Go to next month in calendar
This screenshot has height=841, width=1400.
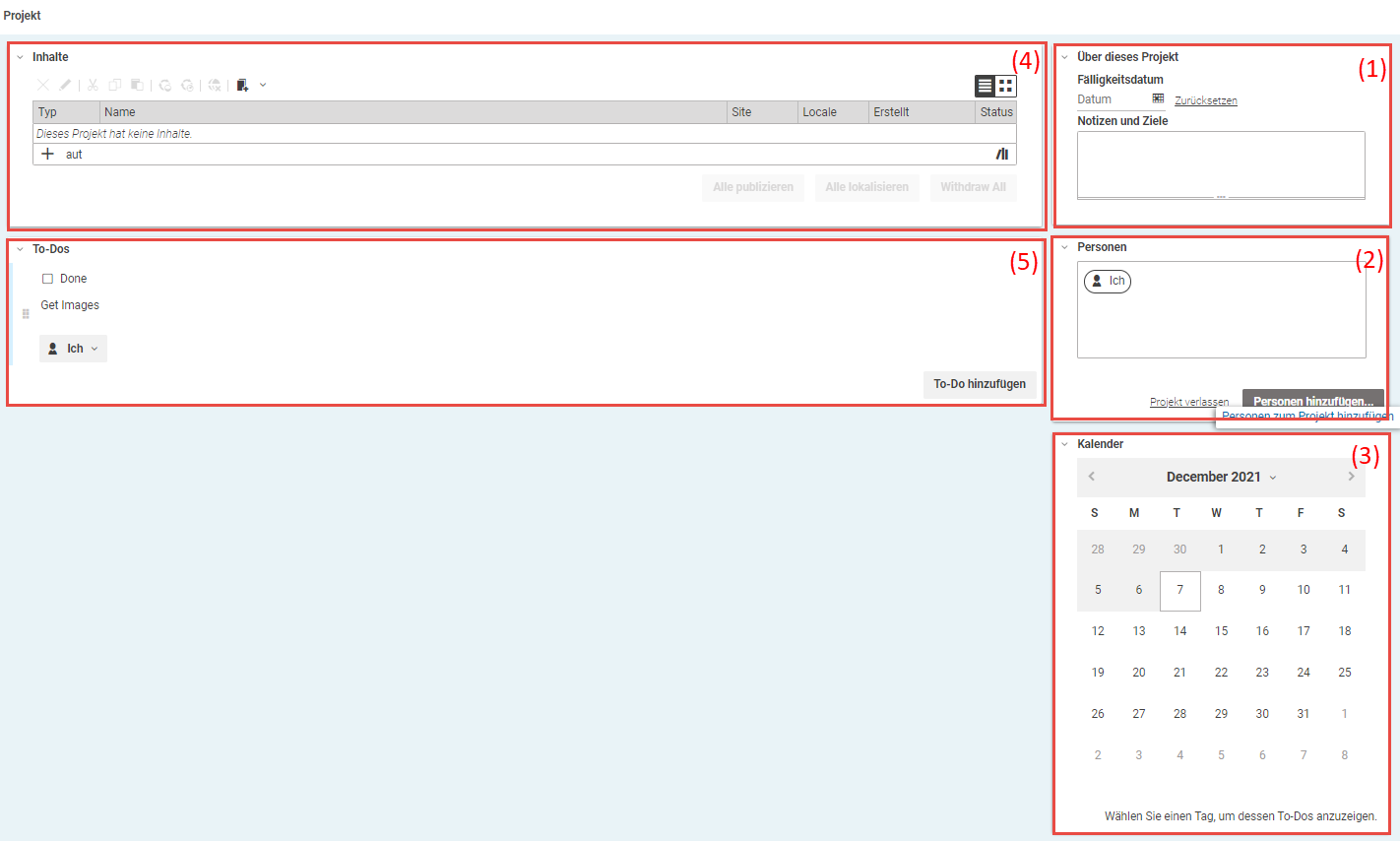[x=1351, y=477]
